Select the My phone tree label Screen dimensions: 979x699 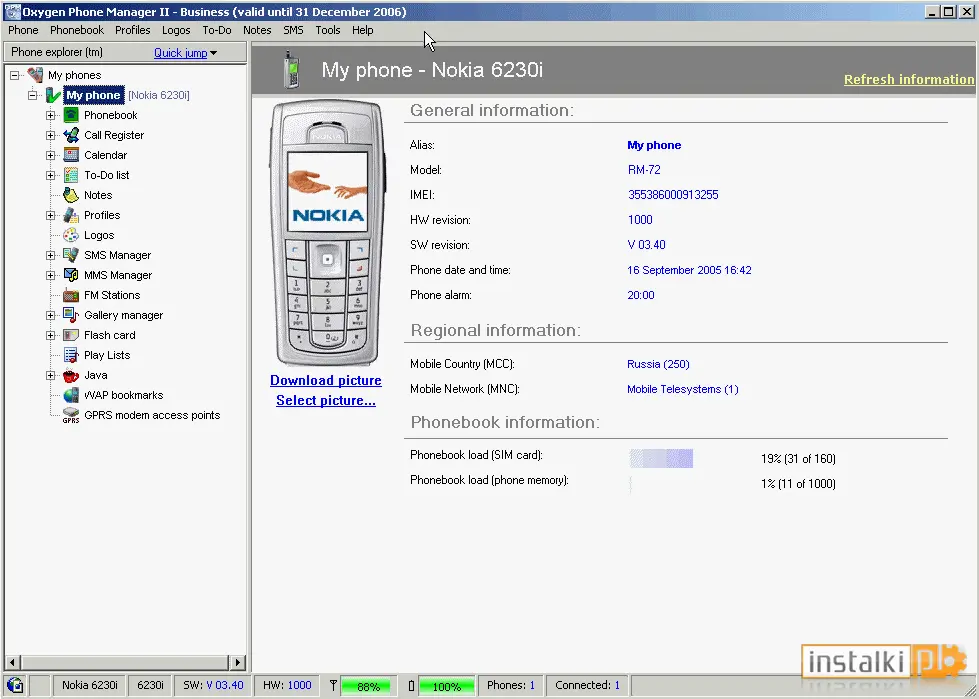click(x=94, y=95)
